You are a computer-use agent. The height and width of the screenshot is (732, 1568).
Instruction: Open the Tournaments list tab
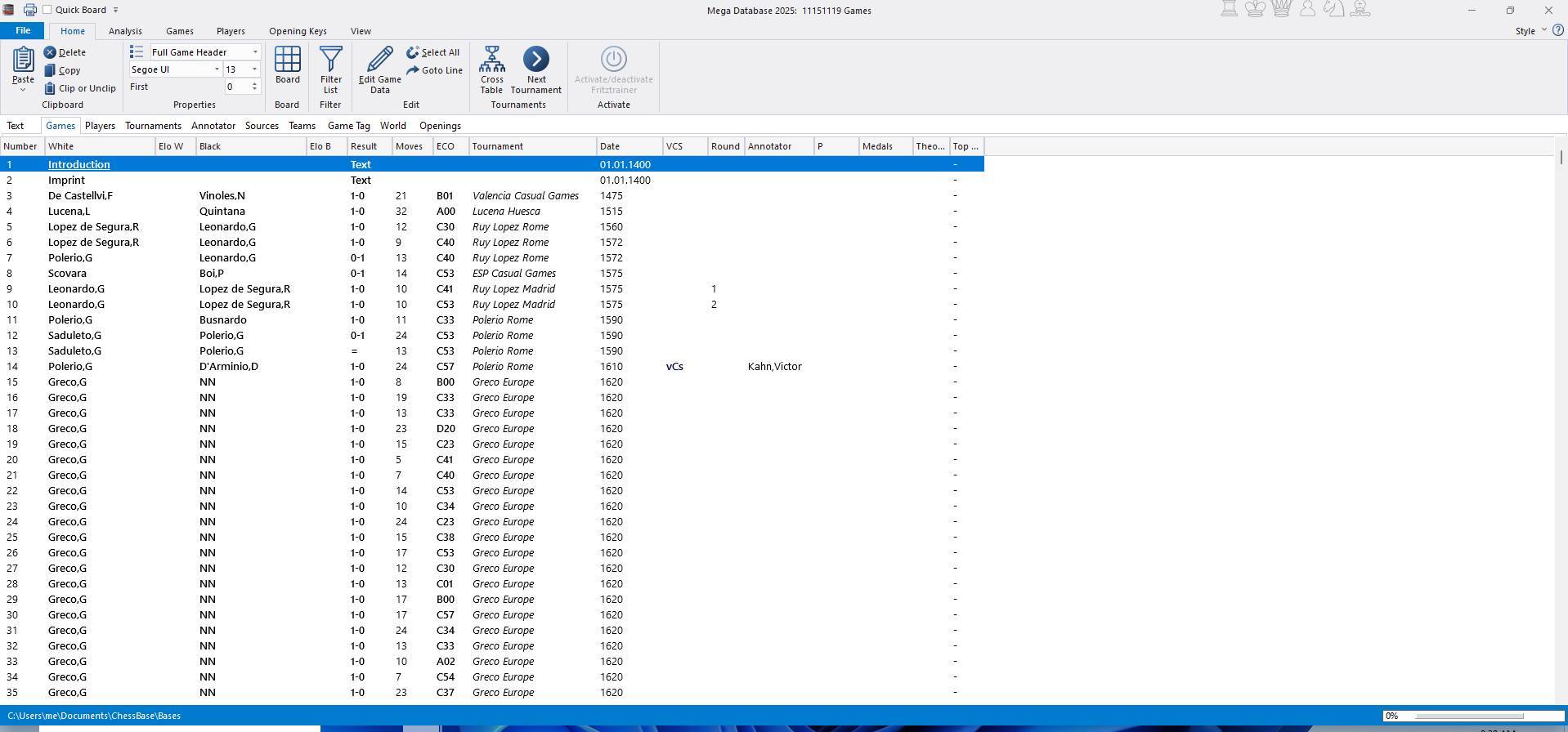point(153,126)
